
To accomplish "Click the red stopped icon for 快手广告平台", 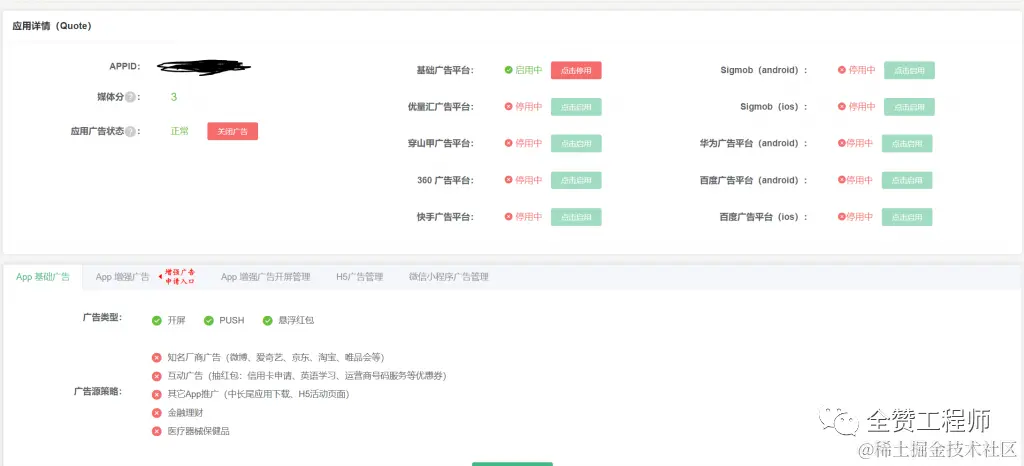I will pyautogui.click(x=509, y=217).
